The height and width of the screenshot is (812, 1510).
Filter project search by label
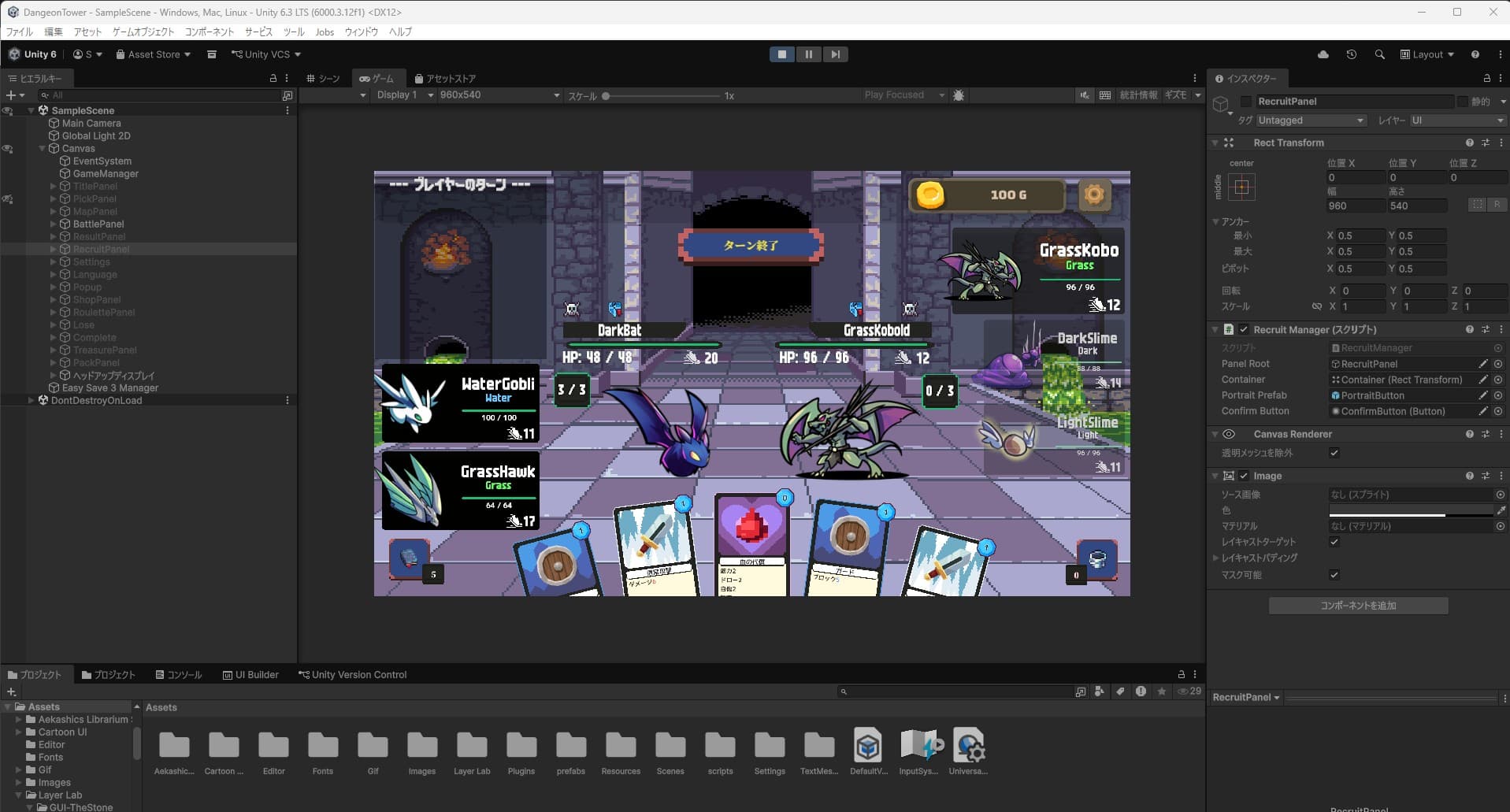click(x=1119, y=691)
